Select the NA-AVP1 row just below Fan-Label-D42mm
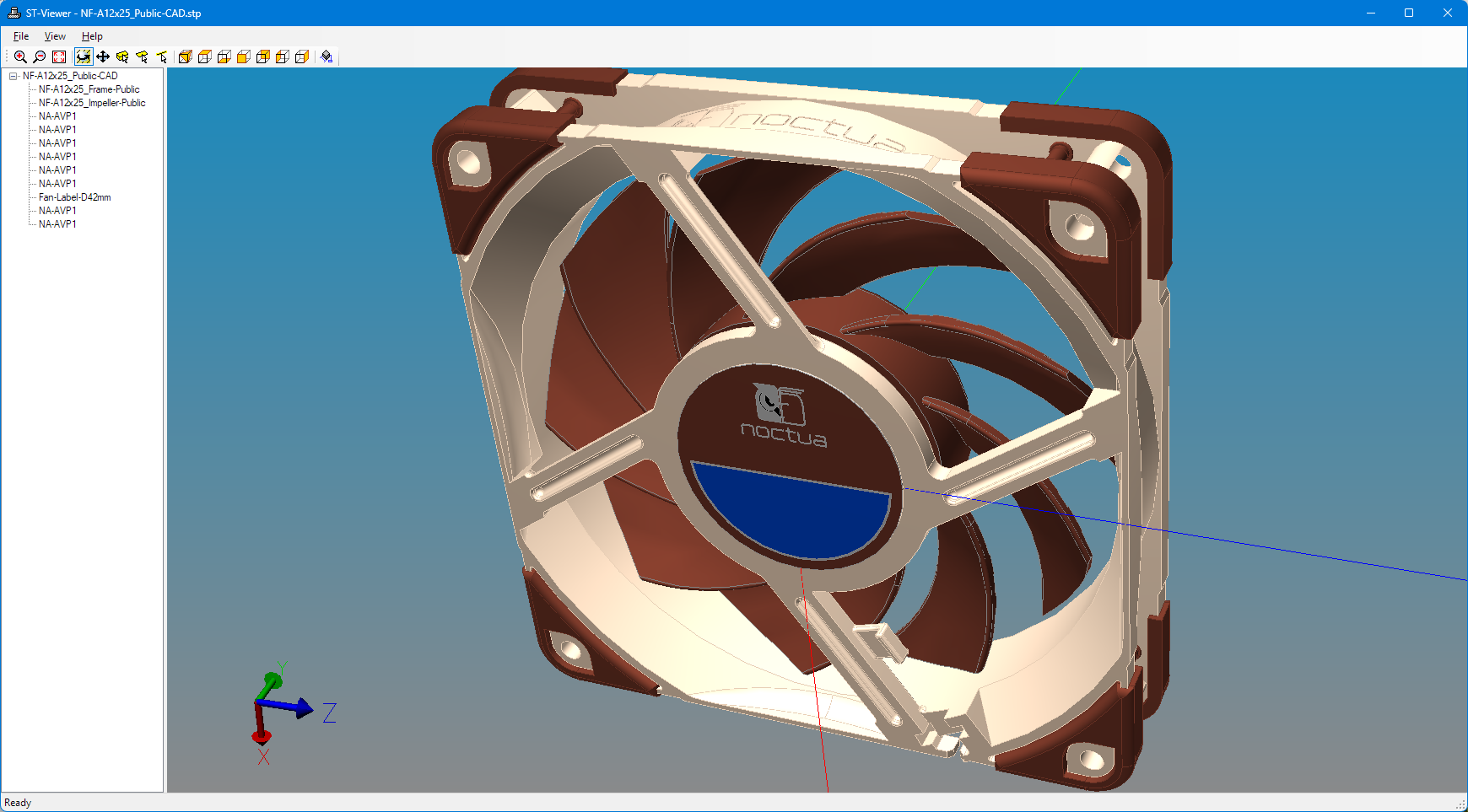Screen dimensions: 1468x812 [57, 211]
